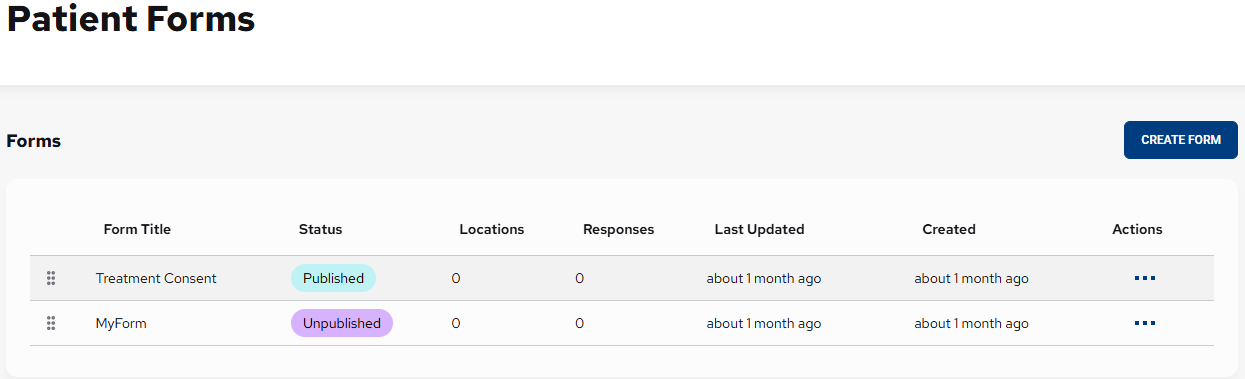
Task: Click the Responses column header
Action: 618,229
